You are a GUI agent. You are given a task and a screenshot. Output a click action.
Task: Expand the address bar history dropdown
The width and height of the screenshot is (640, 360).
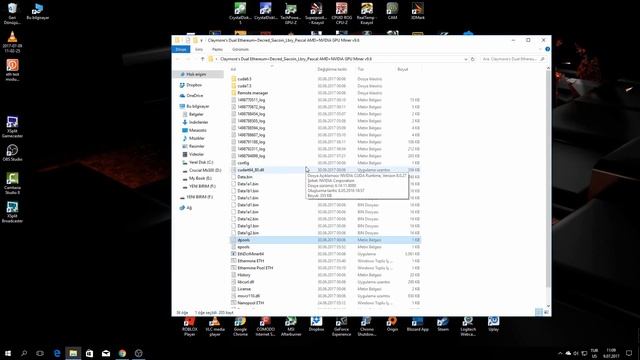(466, 59)
